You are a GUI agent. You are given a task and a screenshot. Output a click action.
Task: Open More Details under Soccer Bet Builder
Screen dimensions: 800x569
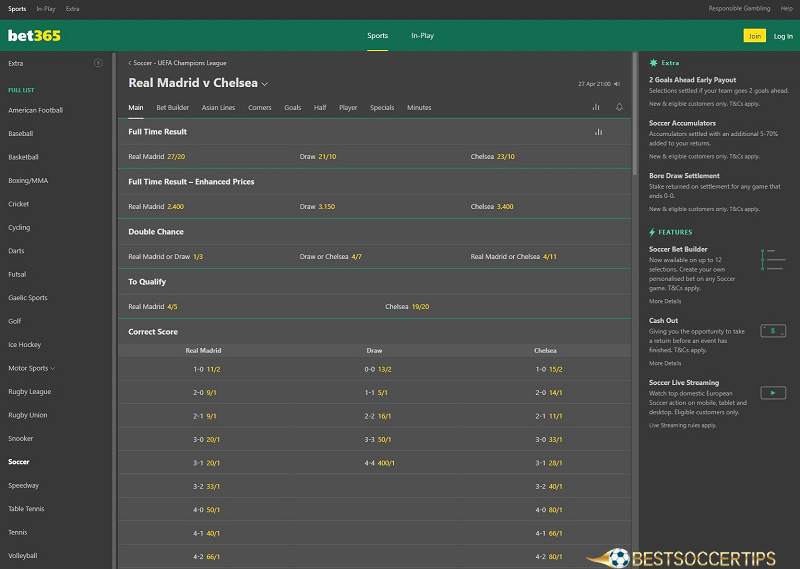(x=665, y=301)
